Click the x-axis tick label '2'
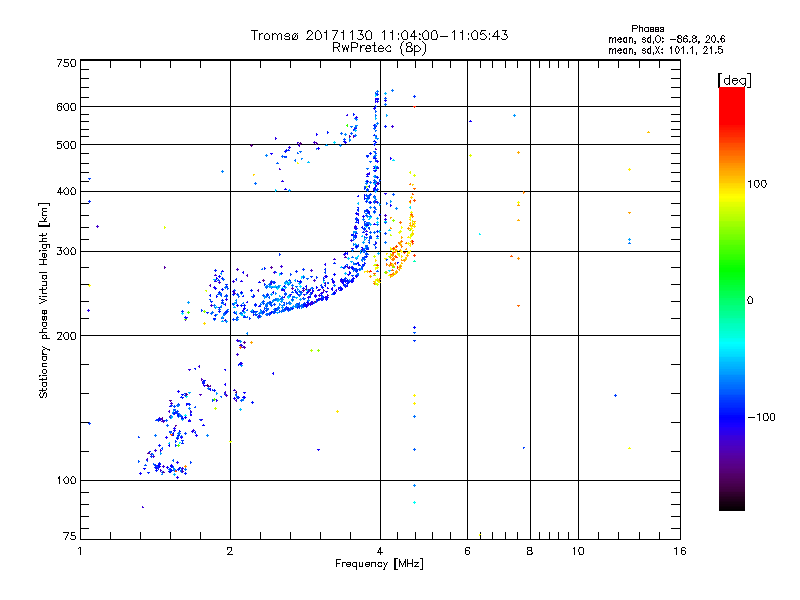This screenshot has height=600, width=800. (x=230, y=551)
